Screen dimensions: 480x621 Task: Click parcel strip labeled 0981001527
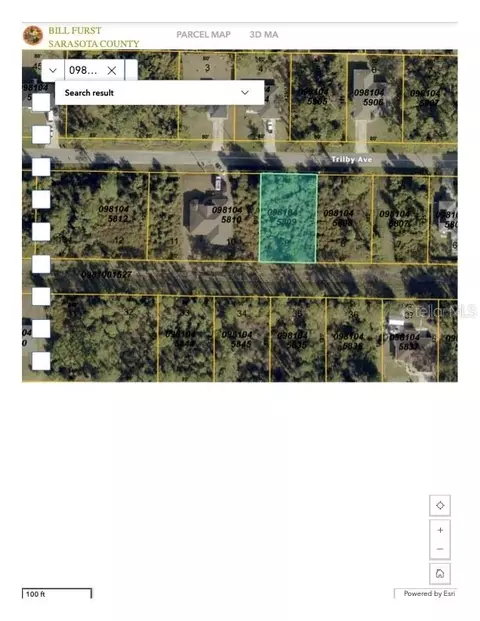pyautogui.click(x=106, y=274)
